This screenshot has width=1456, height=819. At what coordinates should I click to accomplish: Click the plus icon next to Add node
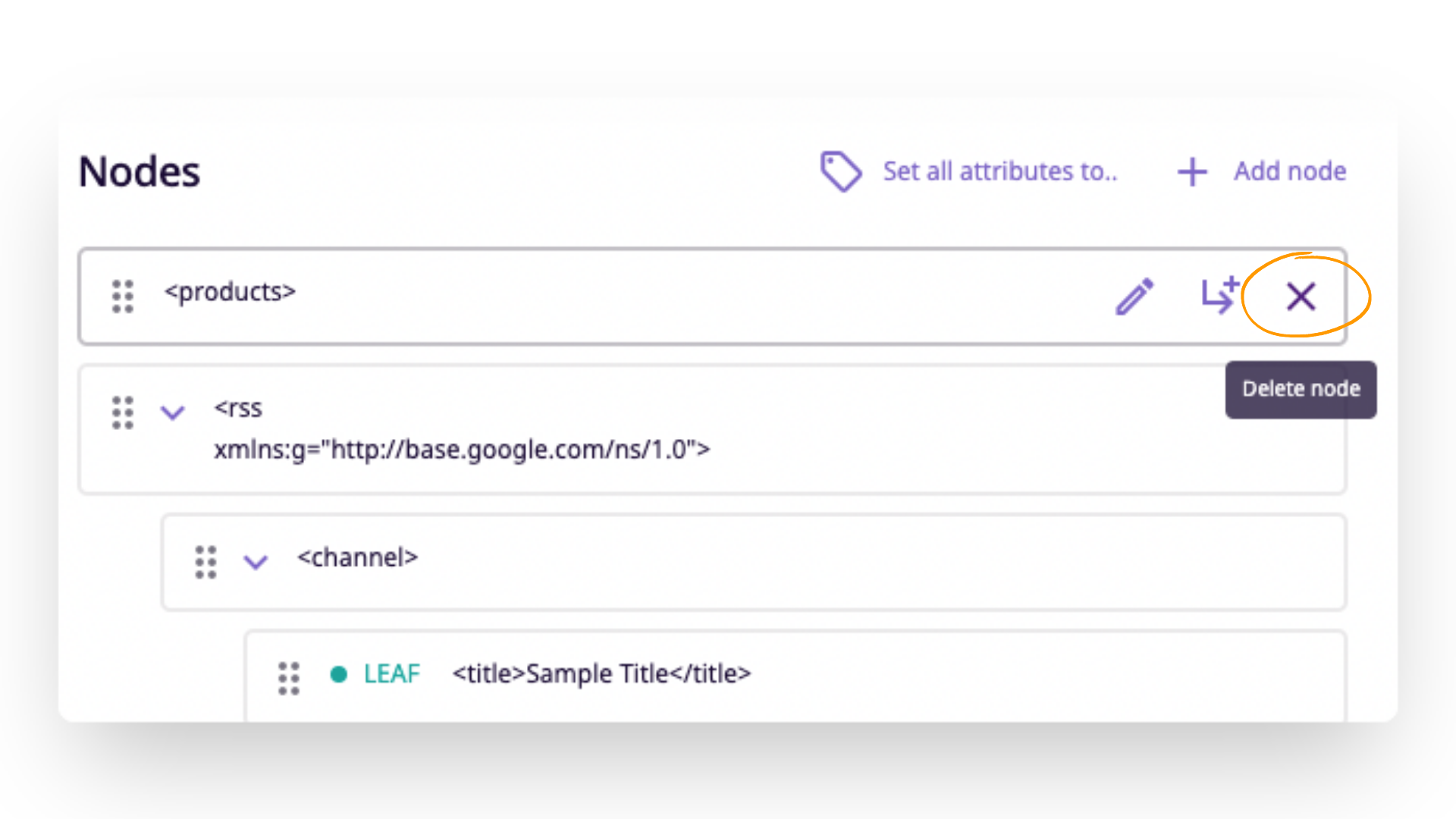click(1191, 171)
